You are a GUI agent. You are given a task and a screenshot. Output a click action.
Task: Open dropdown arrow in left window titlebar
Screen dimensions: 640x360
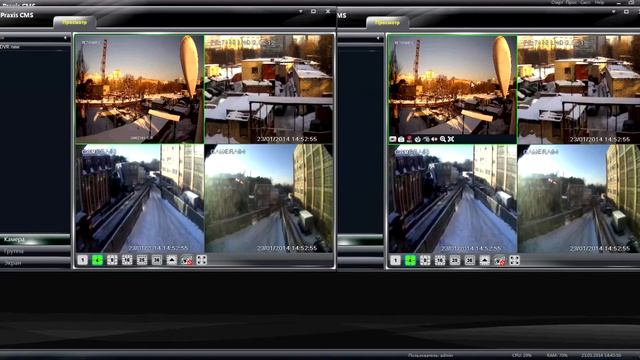(x=301, y=11)
